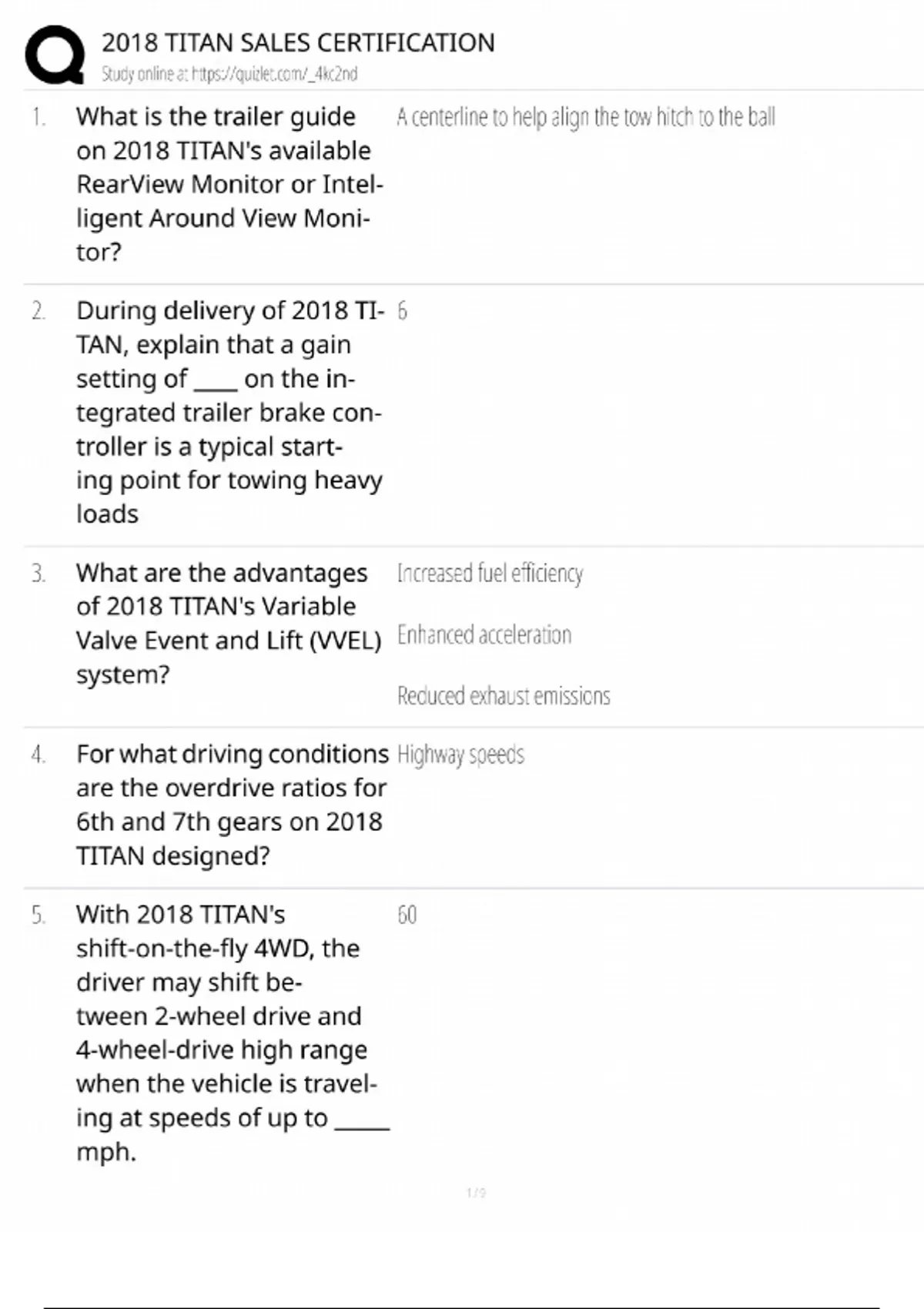Click question number 5 marker
The height and width of the screenshot is (1309, 924).
coord(38,915)
